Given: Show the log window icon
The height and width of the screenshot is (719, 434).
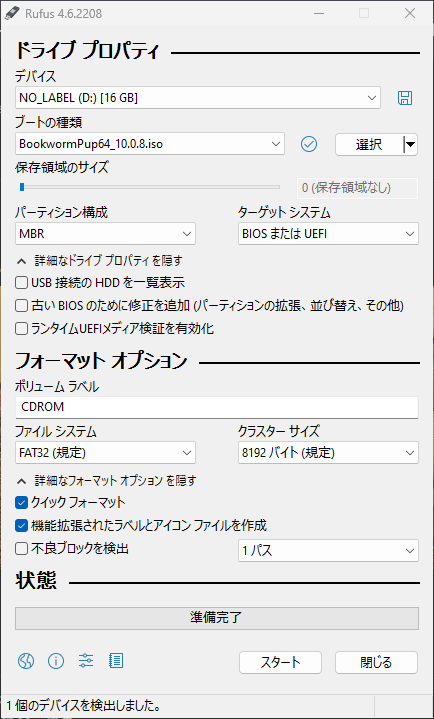Looking at the screenshot, I should pos(116,661).
